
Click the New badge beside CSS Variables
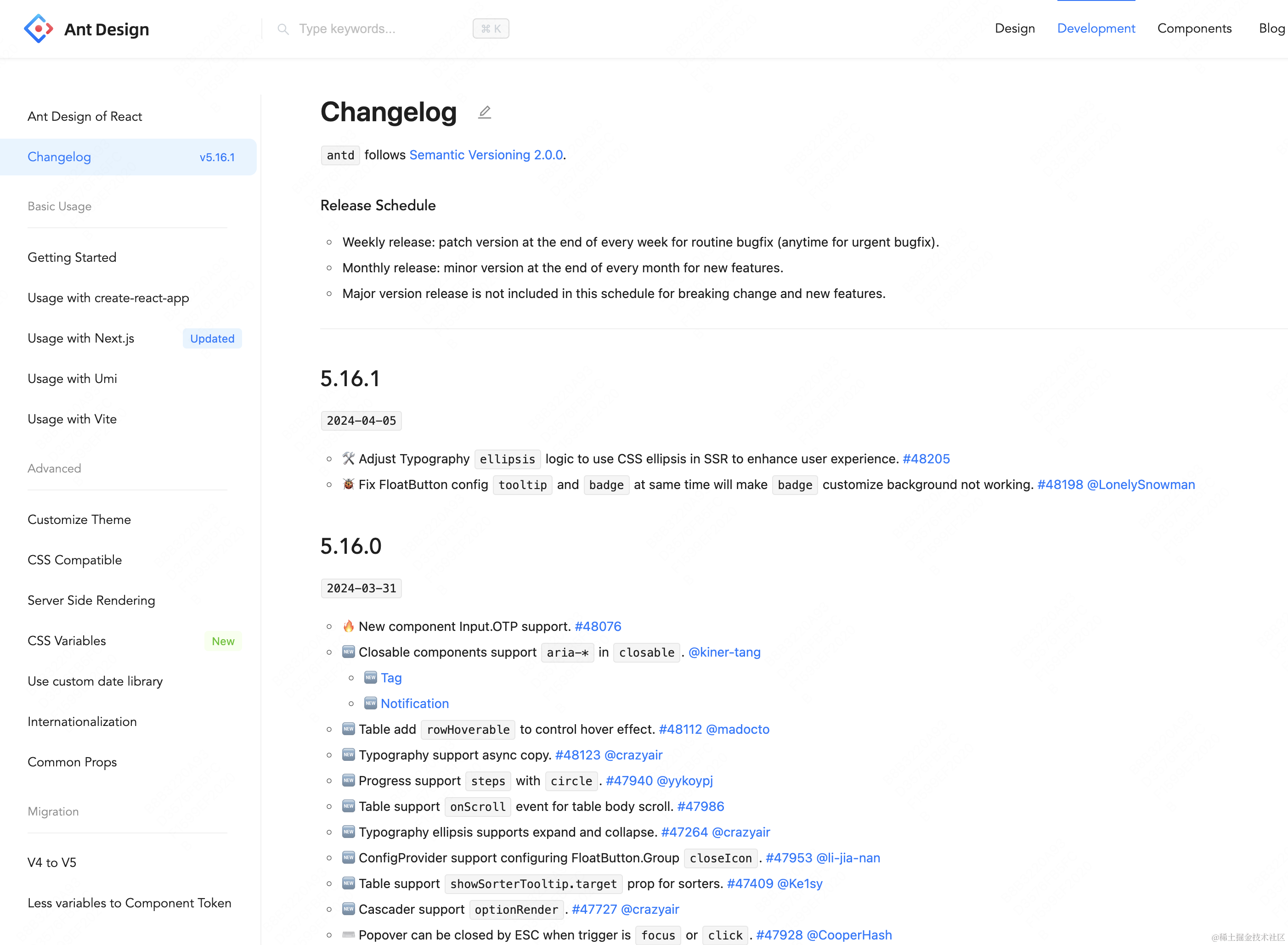coord(223,641)
